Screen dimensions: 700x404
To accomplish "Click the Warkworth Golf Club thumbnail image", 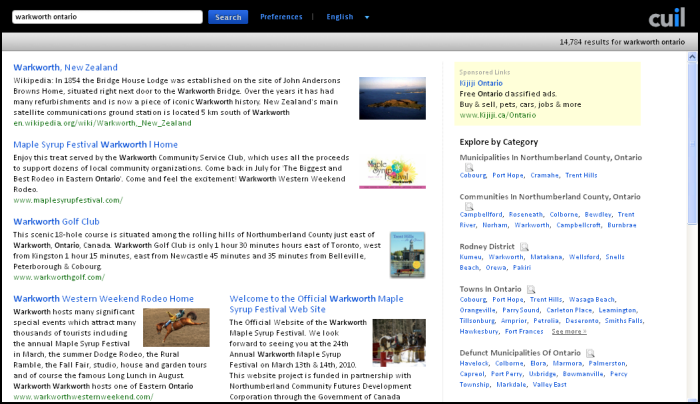I will pyautogui.click(x=407, y=254).
